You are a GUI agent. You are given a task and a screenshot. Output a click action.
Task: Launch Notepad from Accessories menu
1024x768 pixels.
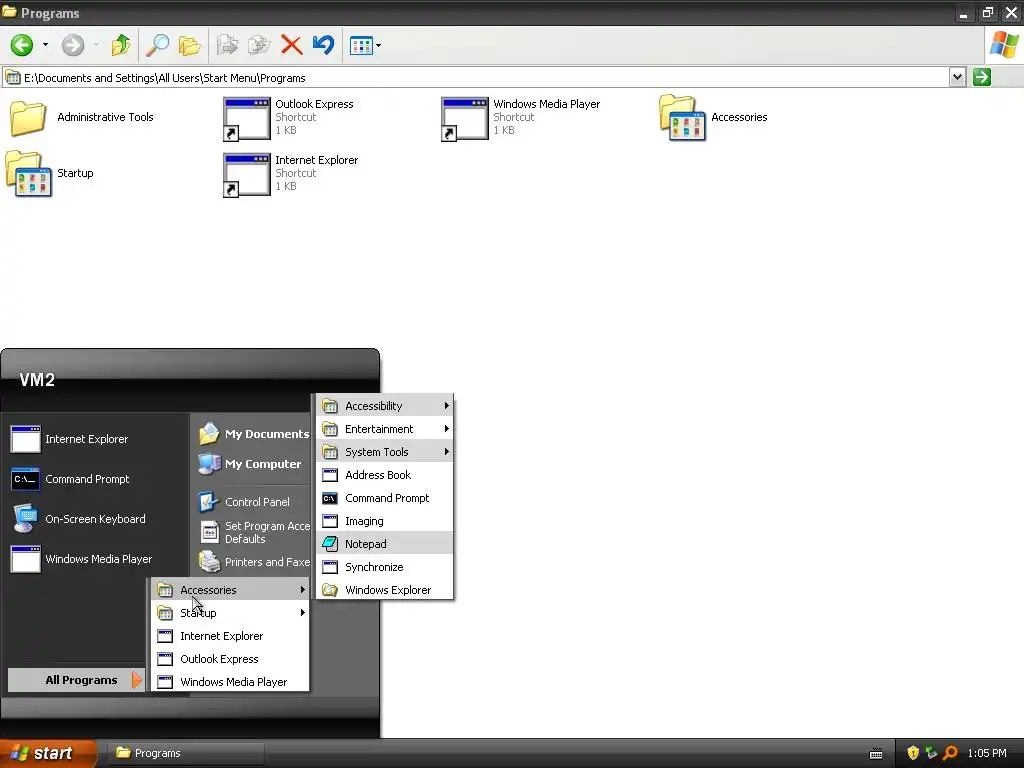(385, 544)
